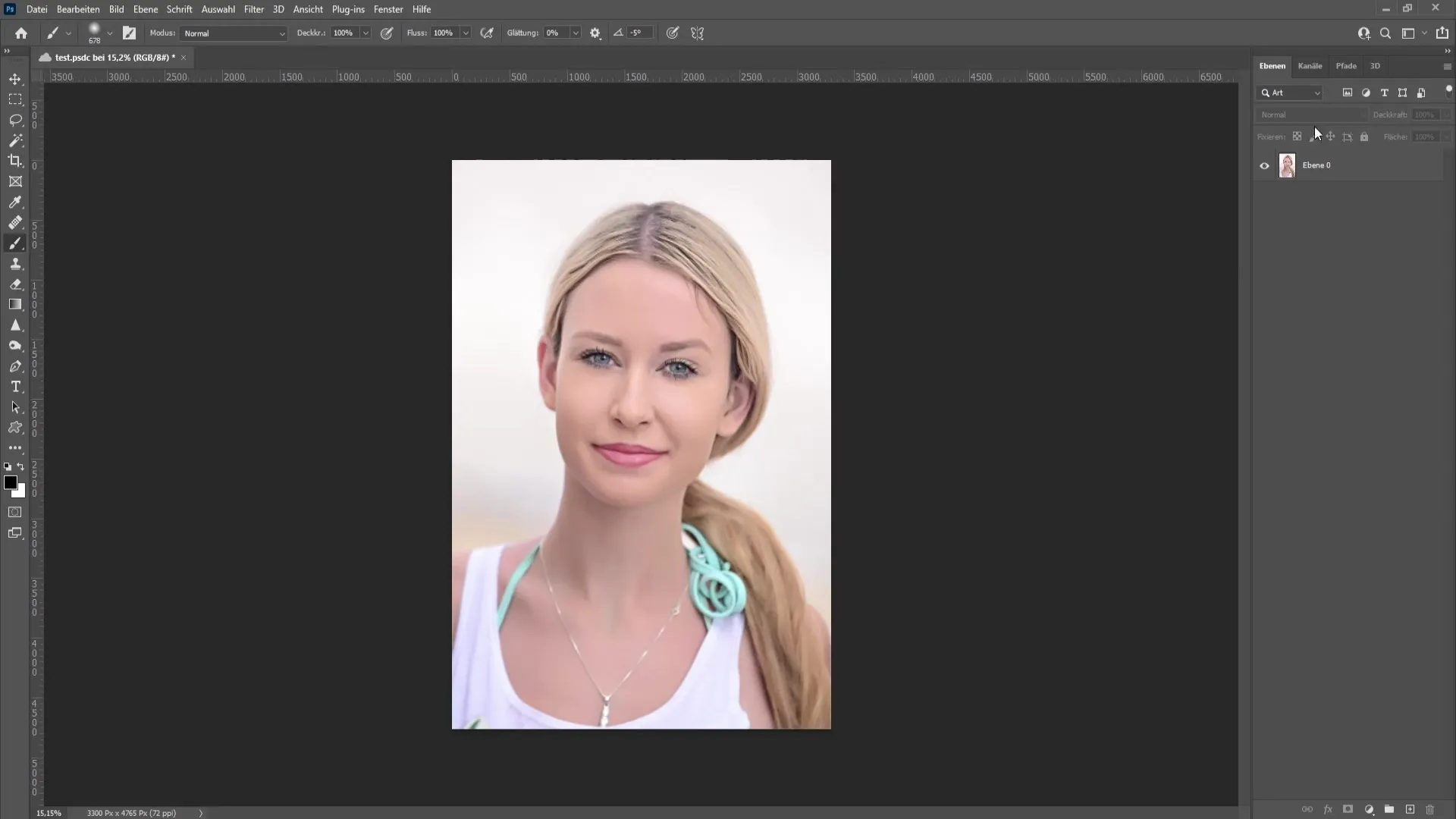Switch to the Kanäle tab
The width and height of the screenshot is (1456, 819).
[x=1310, y=65]
